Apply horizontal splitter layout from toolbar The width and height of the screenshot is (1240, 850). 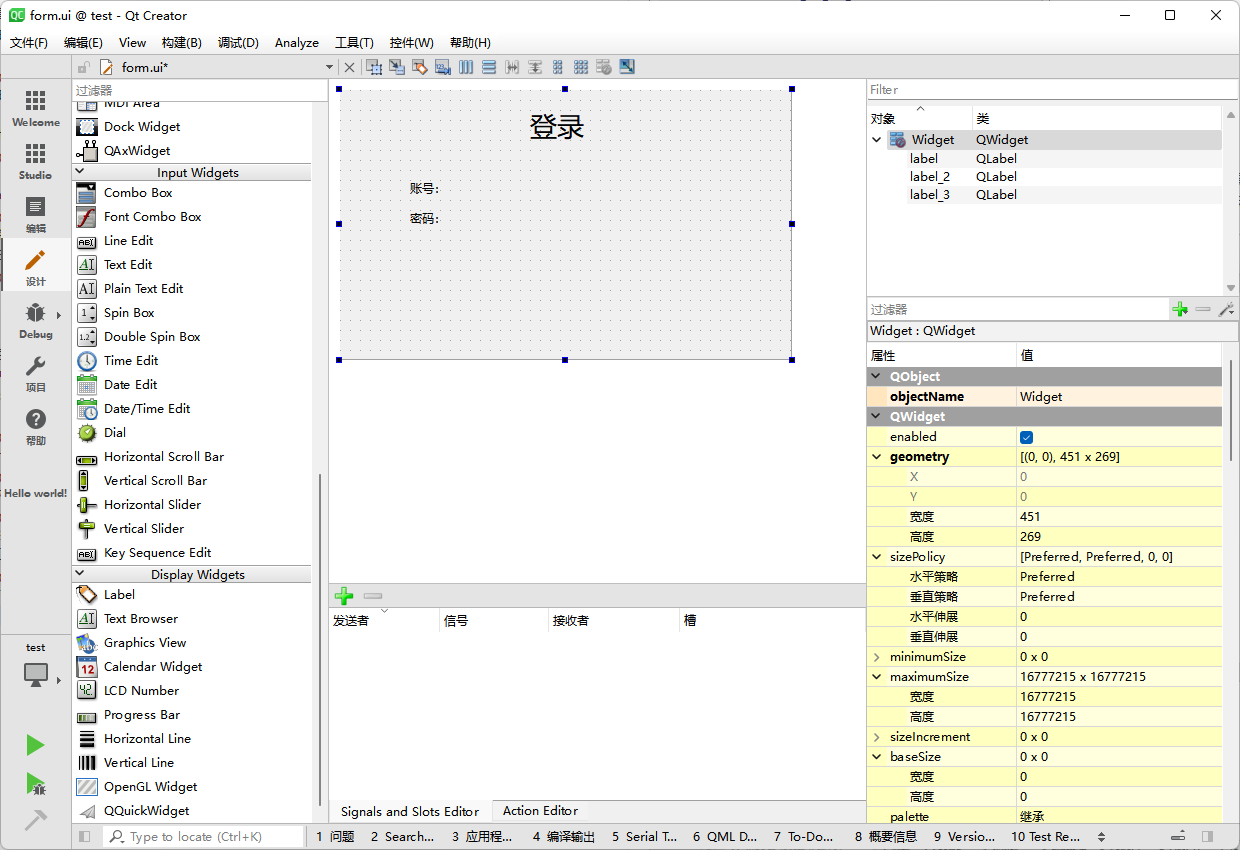512,67
